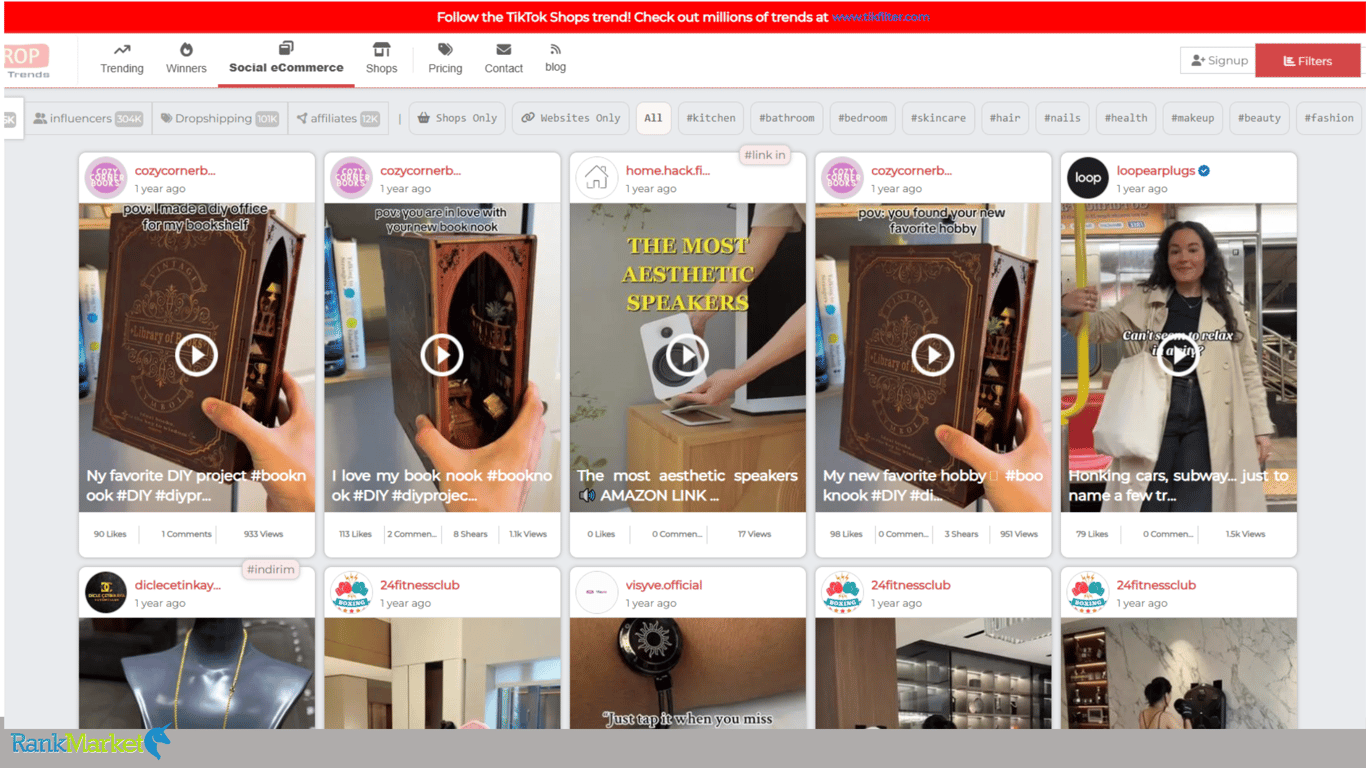
Task: Click the Trending arrow icon
Action: 122,49
